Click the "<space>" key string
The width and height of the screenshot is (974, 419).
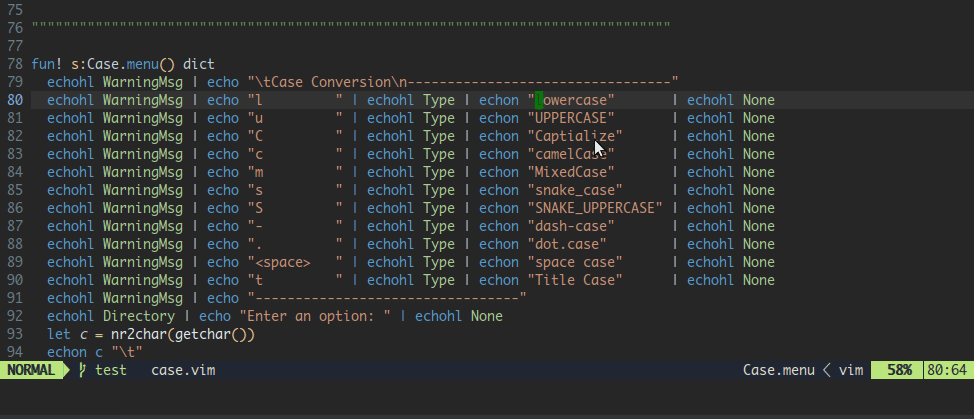click(283, 262)
